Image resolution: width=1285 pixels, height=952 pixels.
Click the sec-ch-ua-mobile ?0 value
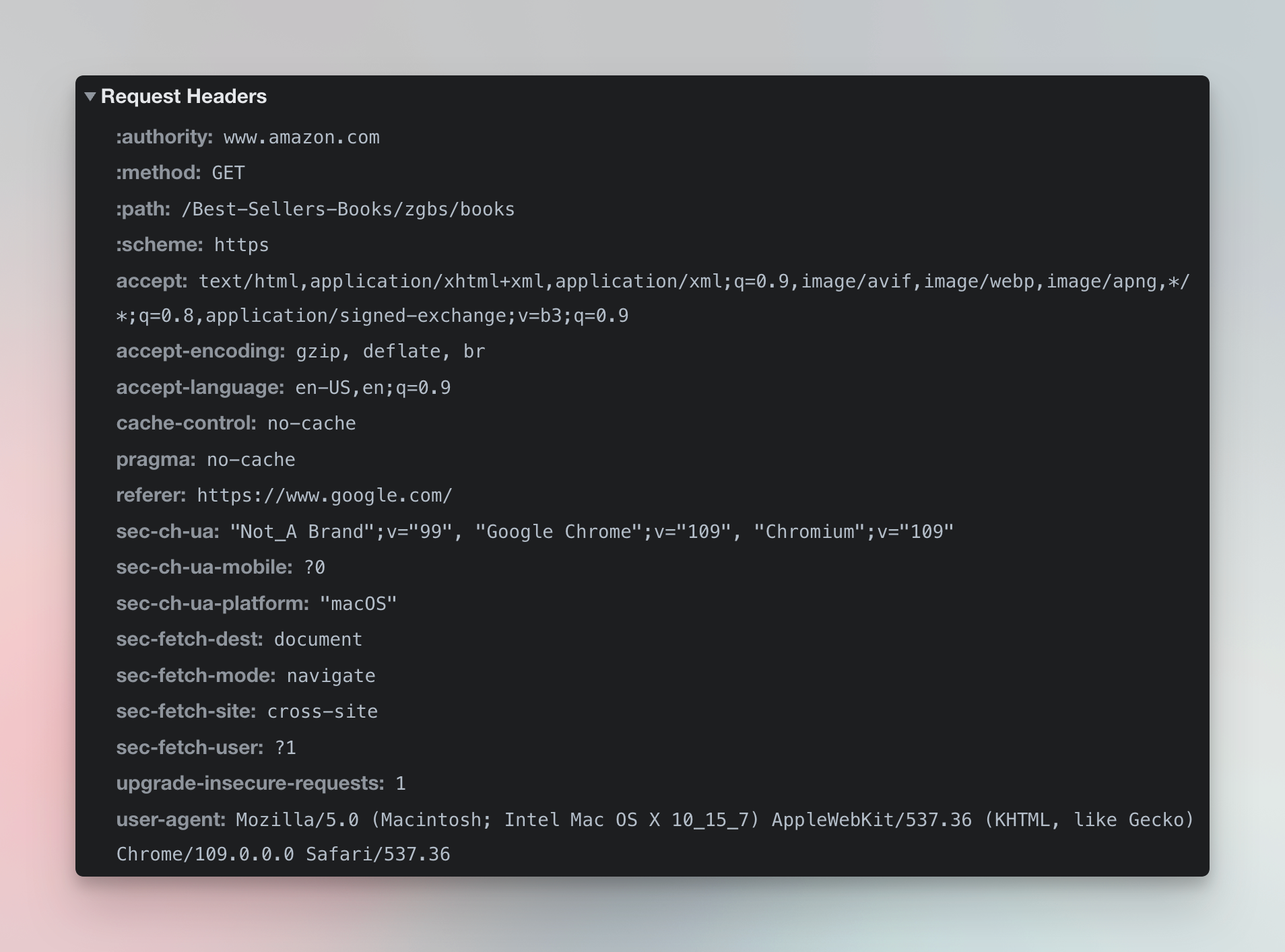[x=315, y=568]
